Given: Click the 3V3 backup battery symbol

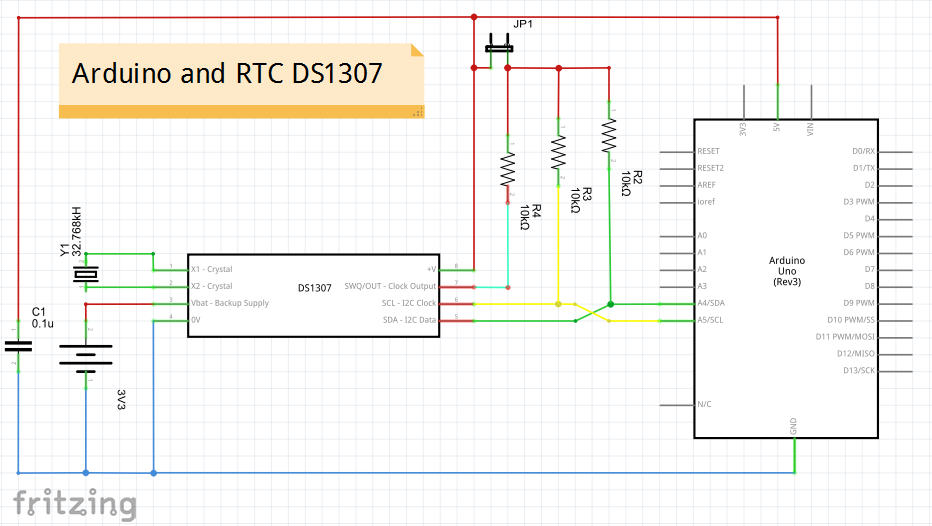Looking at the screenshot, I should tap(86, 356).
